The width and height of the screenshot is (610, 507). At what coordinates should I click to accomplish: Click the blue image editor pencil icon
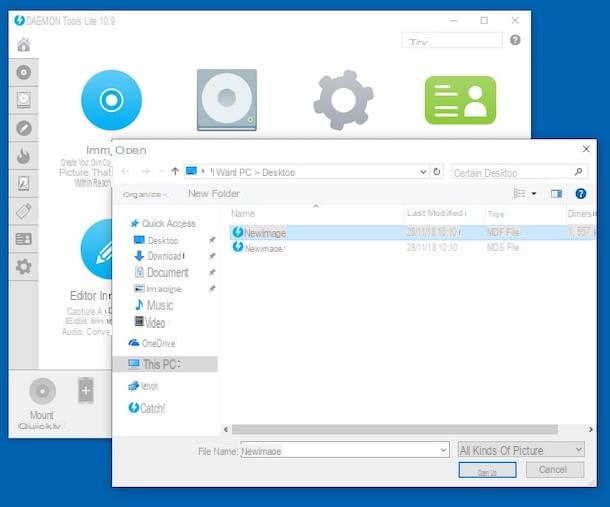[96, 249]
